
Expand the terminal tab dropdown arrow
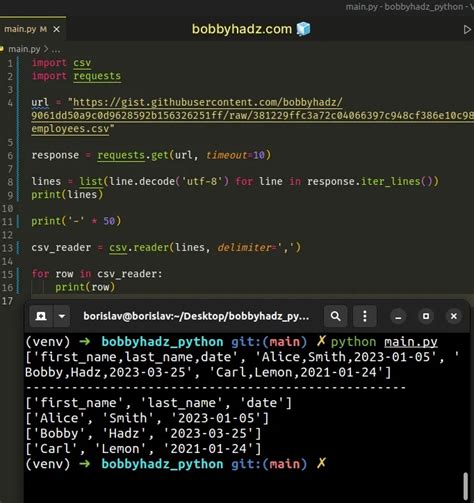(x=62, y=316)
